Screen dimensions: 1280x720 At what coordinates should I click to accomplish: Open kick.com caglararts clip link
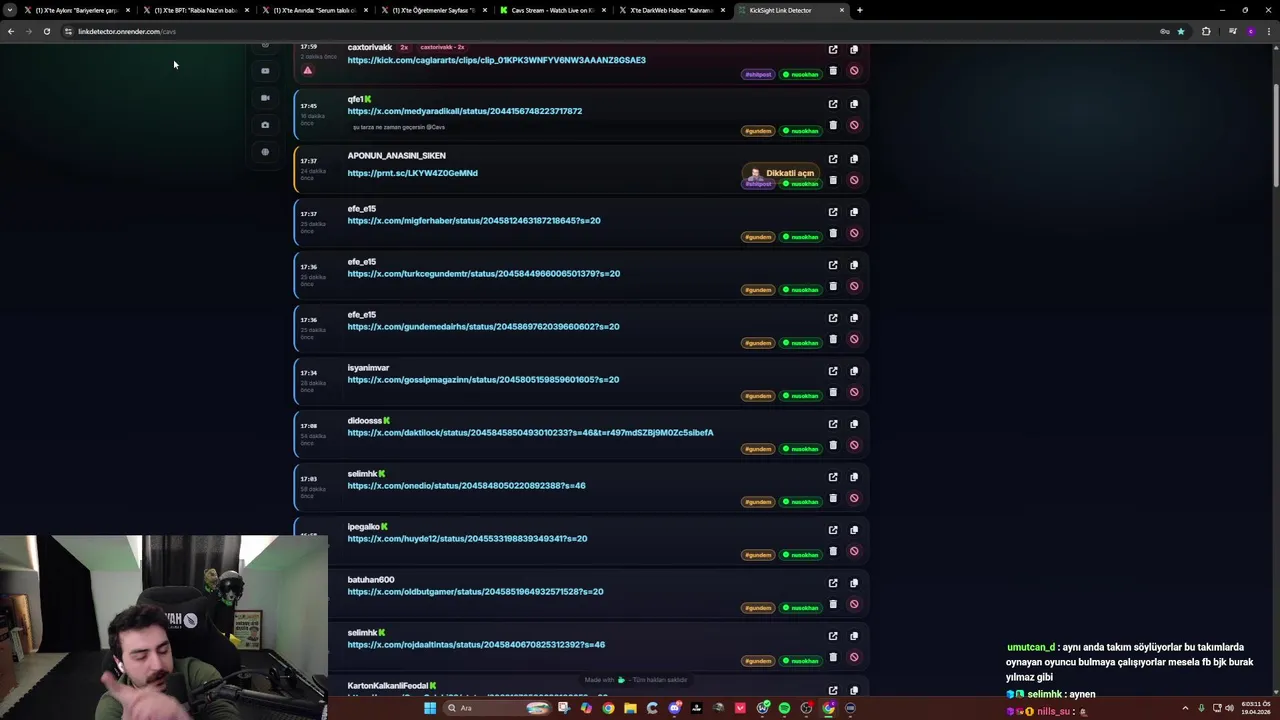[496, 60]
